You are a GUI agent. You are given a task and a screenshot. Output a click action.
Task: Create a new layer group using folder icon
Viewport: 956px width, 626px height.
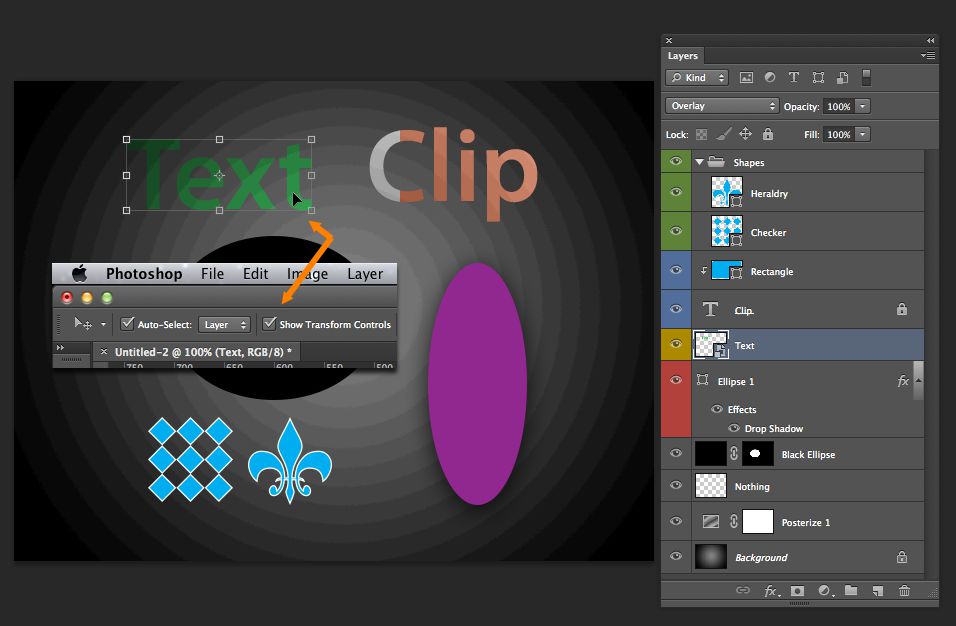pyautogui.click(x=851, y=591)
